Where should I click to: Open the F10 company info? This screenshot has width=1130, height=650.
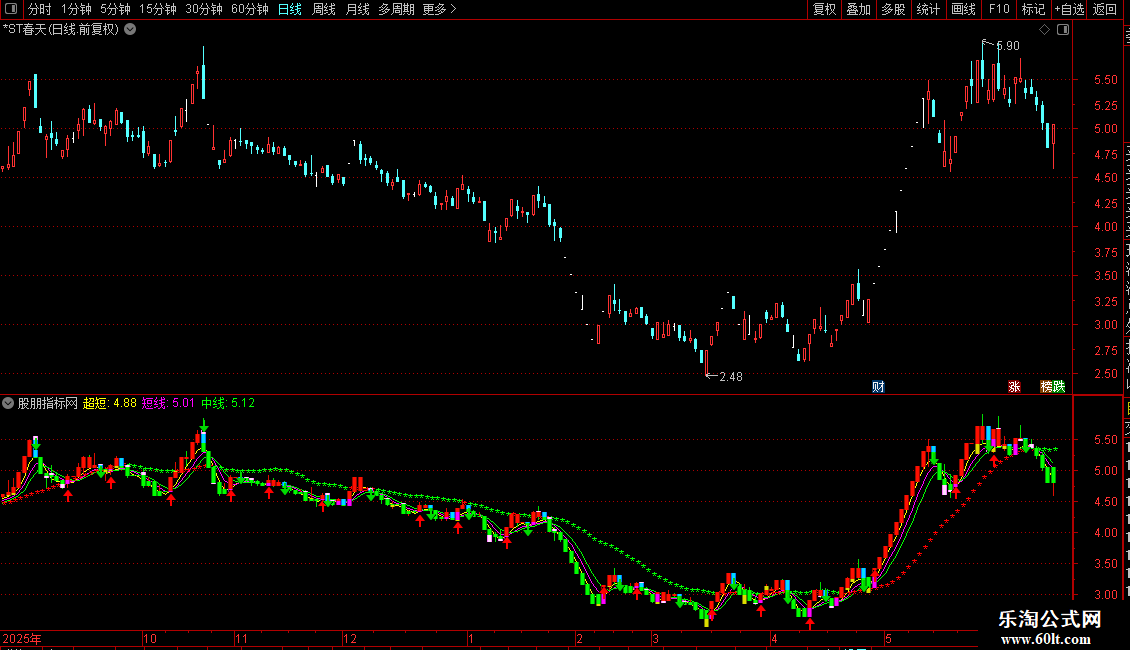(999, 9)
